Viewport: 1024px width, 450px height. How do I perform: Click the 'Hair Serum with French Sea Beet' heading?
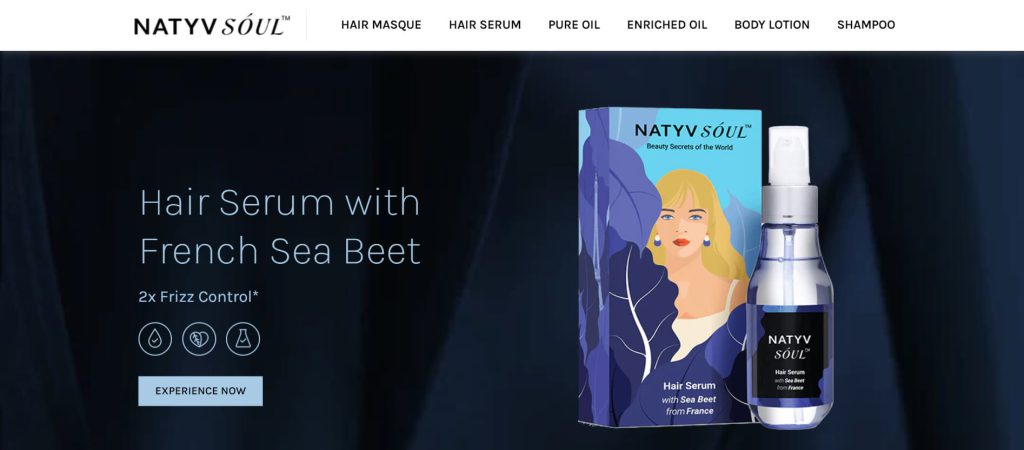pos(280,226)
